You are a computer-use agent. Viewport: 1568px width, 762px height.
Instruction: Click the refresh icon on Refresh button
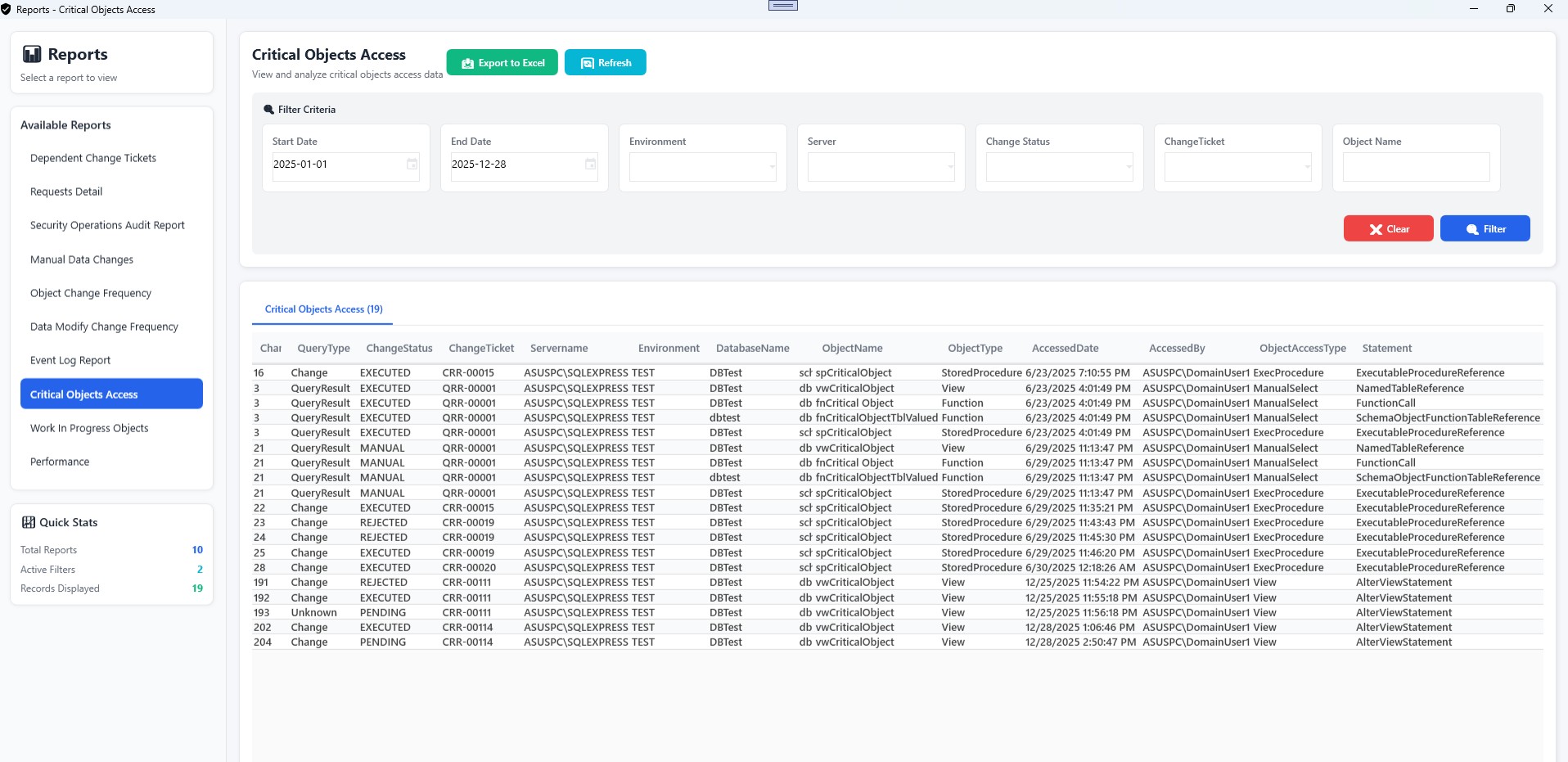coord(586,62)
